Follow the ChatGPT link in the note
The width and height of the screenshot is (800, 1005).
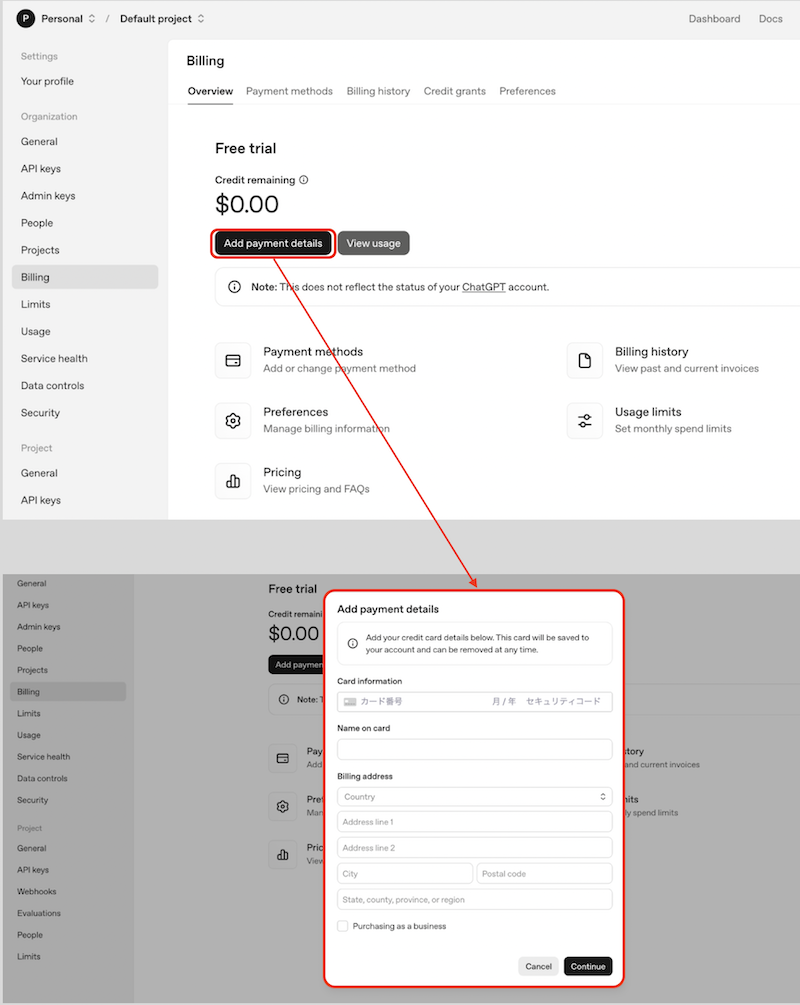484,287
